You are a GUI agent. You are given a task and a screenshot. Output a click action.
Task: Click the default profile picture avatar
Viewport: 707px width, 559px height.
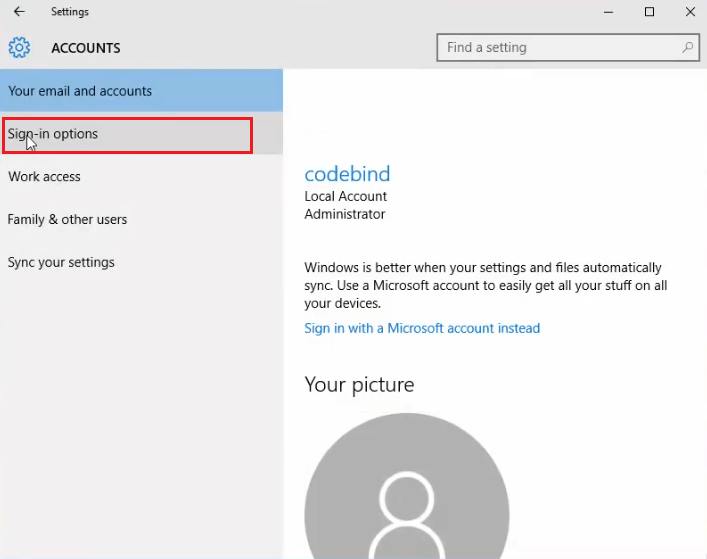point(407,486)
